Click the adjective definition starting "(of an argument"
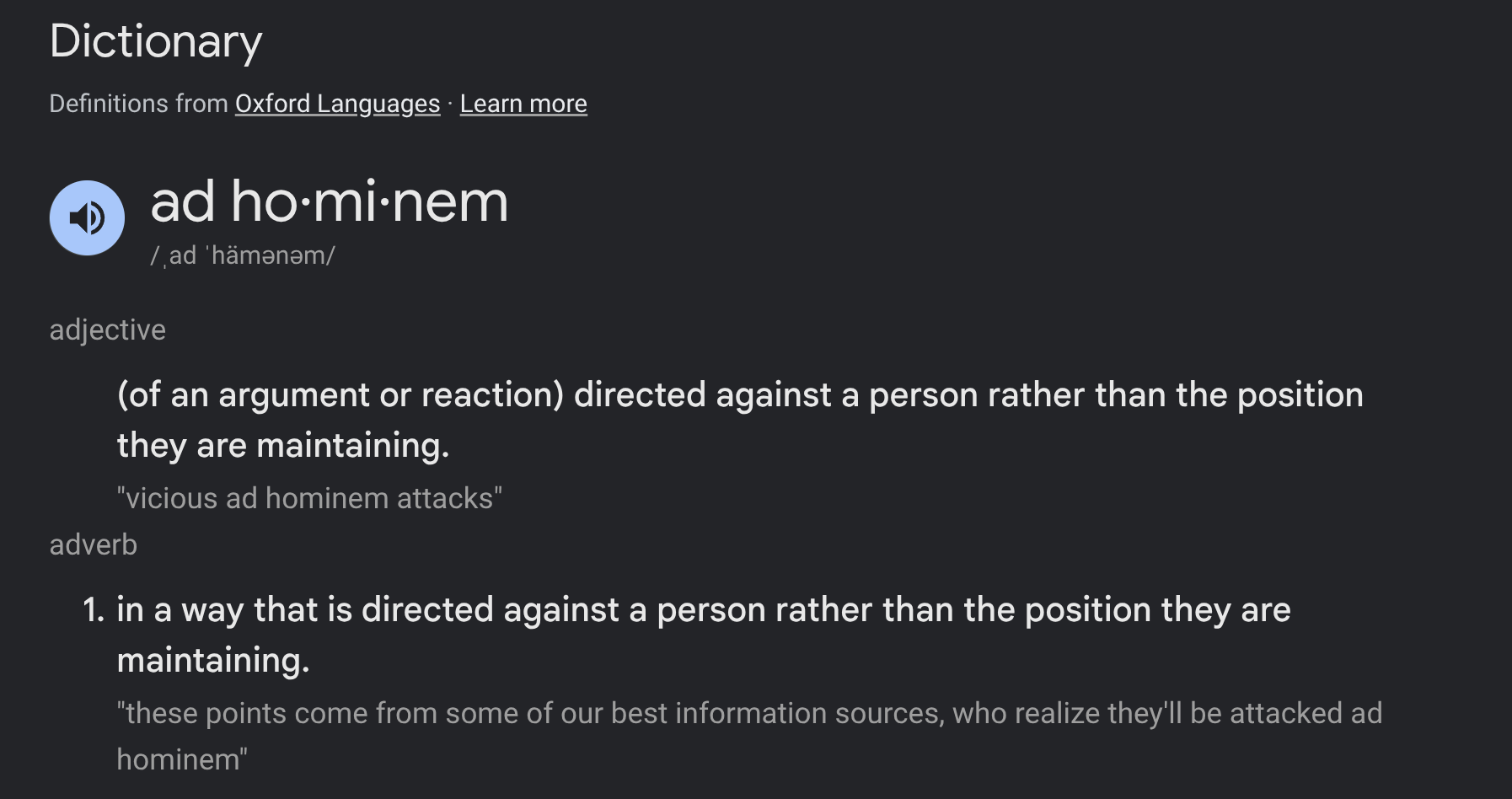The width and height of the screenshot is (1512, 799). tap(740, 420)
